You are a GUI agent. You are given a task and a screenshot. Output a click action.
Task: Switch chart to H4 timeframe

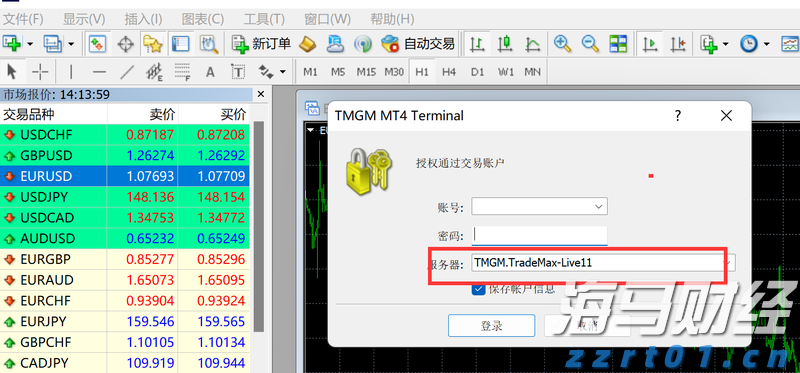[449, 72]
